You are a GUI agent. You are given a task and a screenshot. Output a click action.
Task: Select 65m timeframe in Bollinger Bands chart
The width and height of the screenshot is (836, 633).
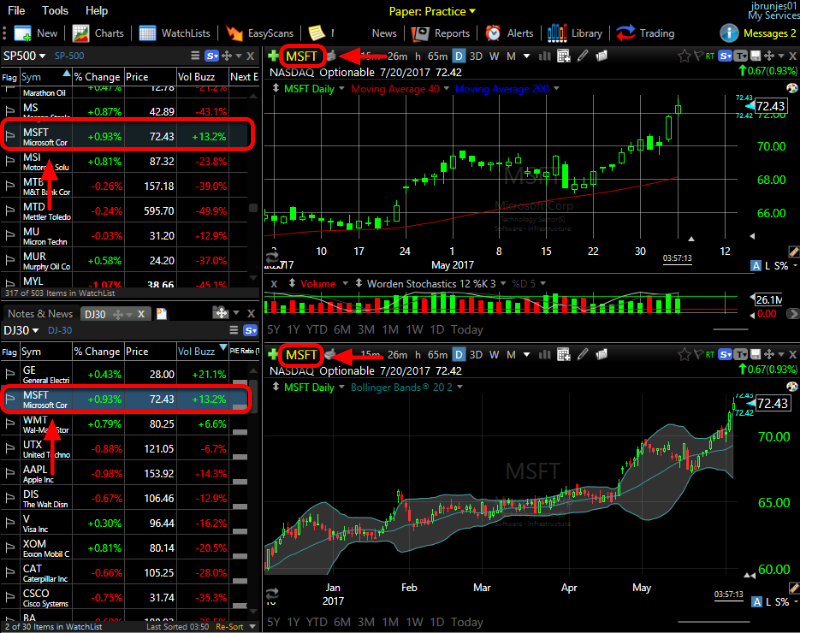click(437, 355)
